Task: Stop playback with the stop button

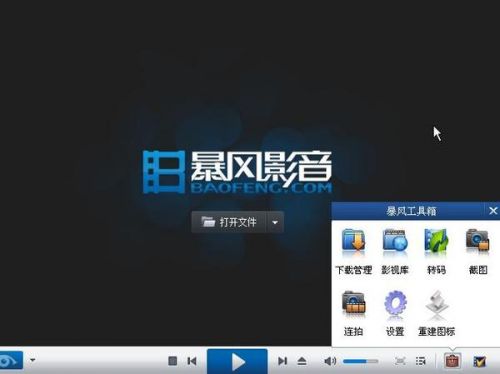Action: (x=173, y=361)
